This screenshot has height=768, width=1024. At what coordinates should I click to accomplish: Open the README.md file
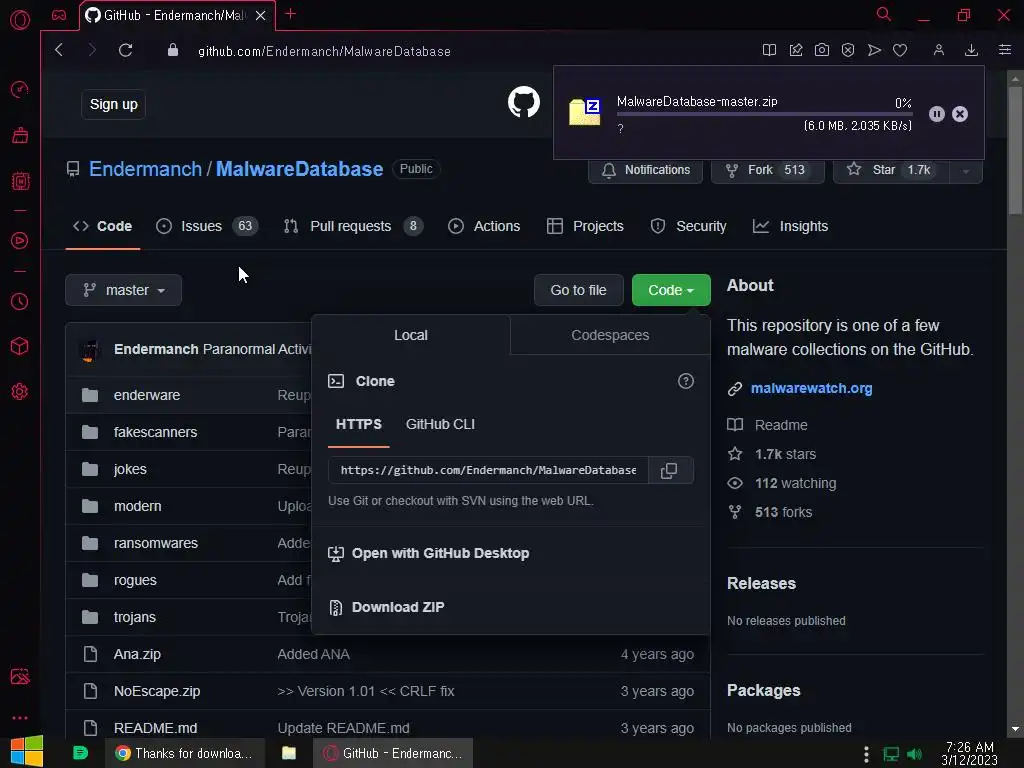point(155,728)
